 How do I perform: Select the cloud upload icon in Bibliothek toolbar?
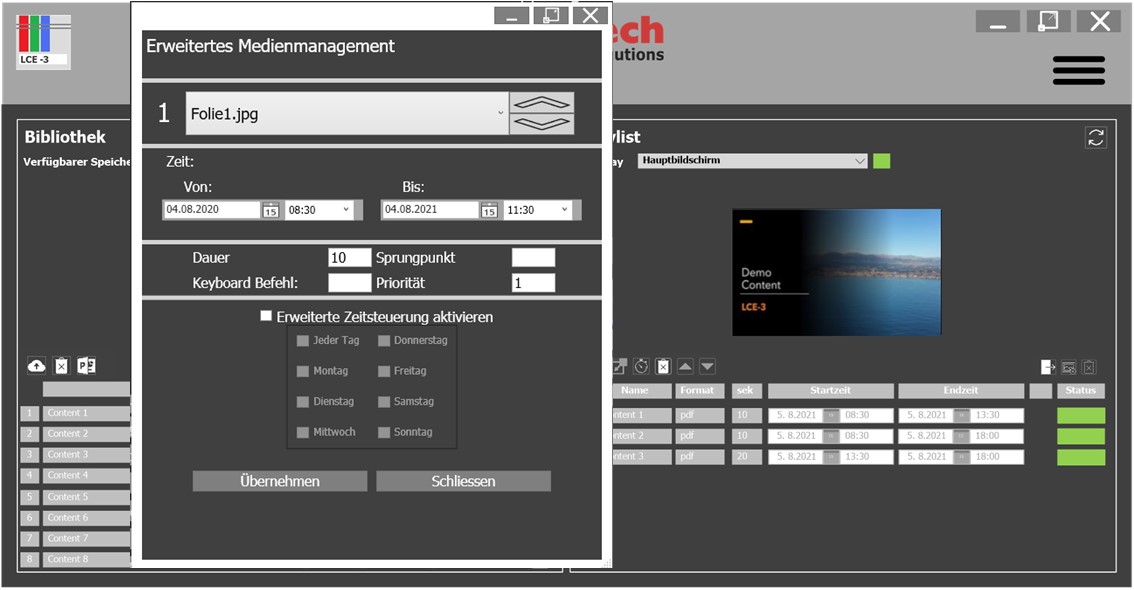(x=36, y=365)
